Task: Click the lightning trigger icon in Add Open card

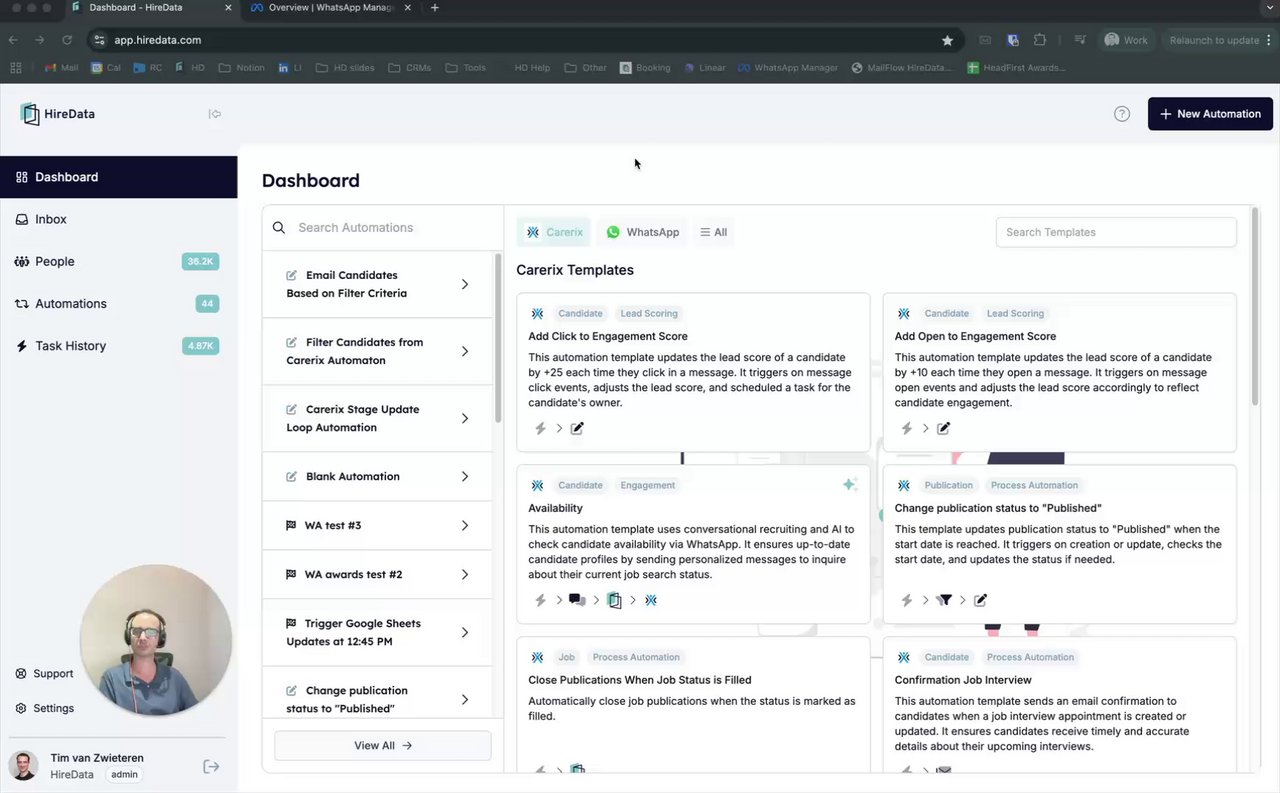Action: [x=907, y=428]
